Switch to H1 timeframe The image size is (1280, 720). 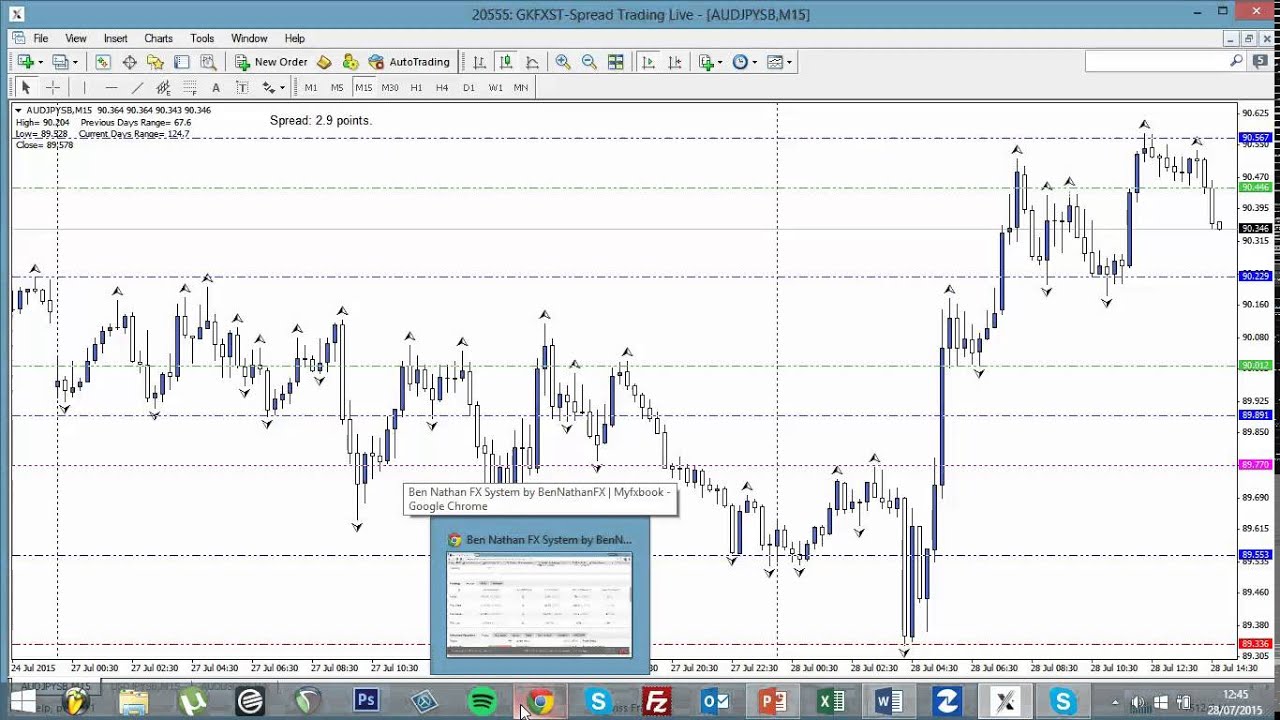click(416, 88)
